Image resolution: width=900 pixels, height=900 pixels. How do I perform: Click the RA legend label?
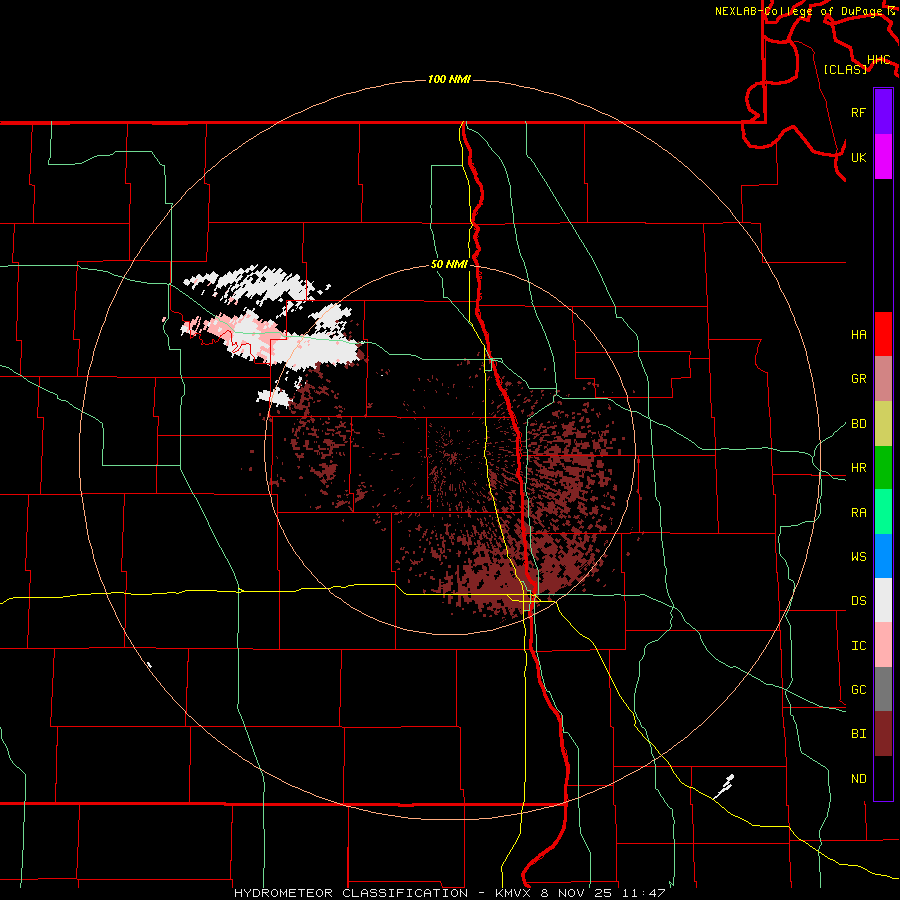(859, 513)
